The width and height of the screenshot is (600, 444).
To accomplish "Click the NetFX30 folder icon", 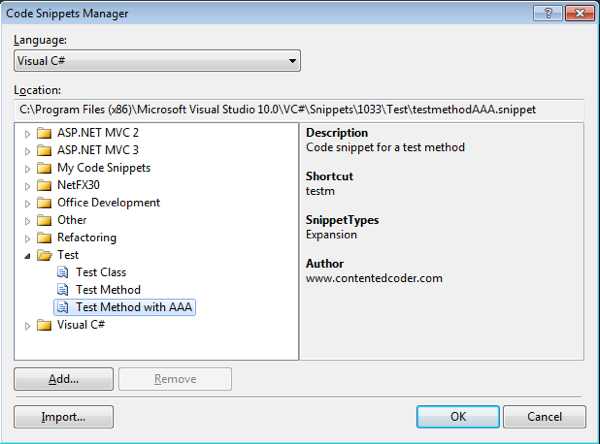I will [43, 185].
